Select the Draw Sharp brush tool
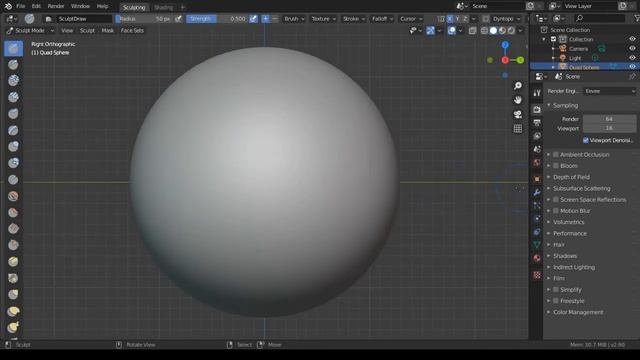Screen dimensions: 640x360 click(x=13, y=64)
